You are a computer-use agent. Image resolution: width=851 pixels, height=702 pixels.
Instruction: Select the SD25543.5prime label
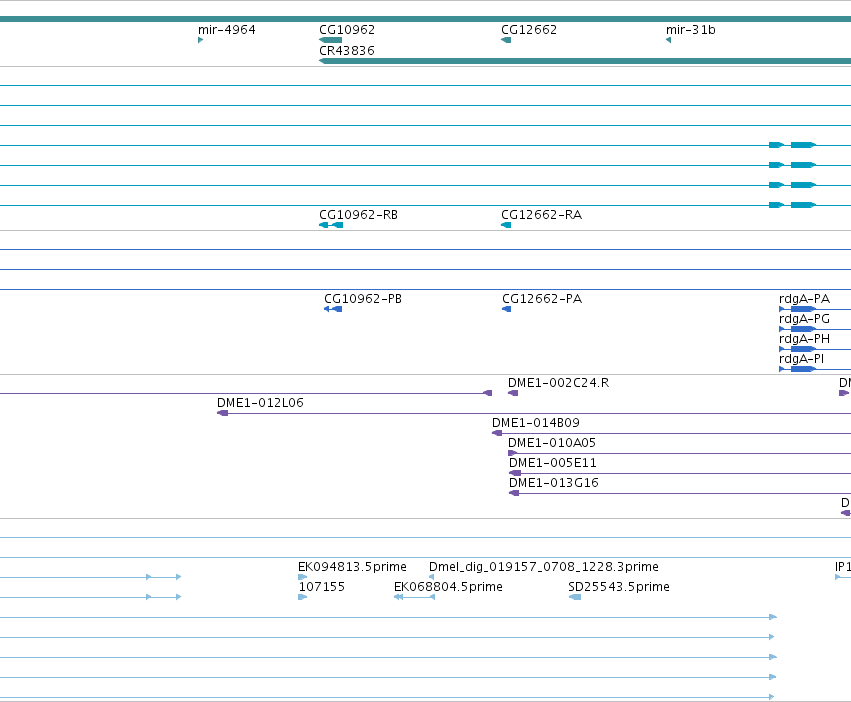pos(619,587)
